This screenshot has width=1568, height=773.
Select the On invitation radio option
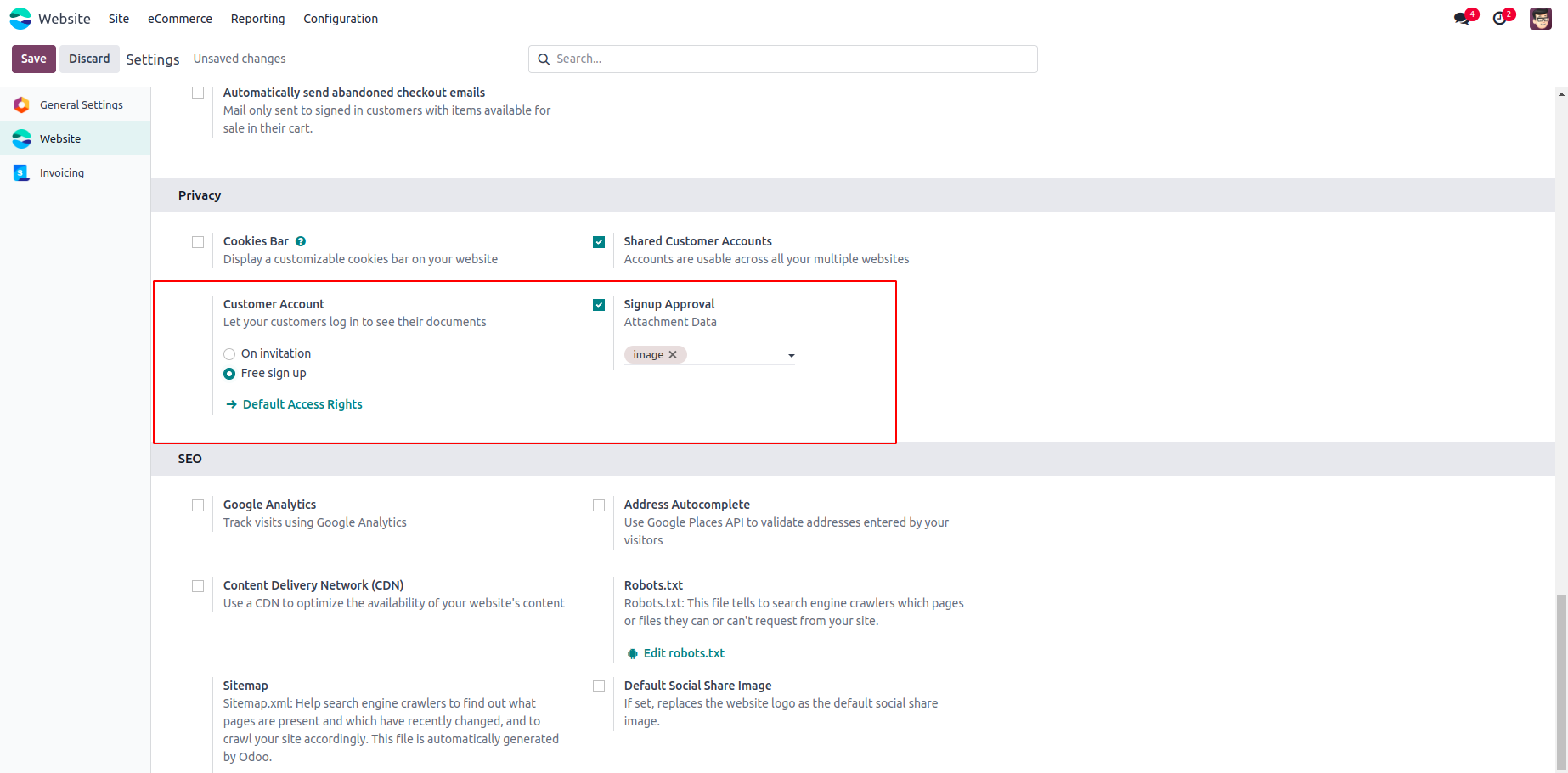coord(229,354)
